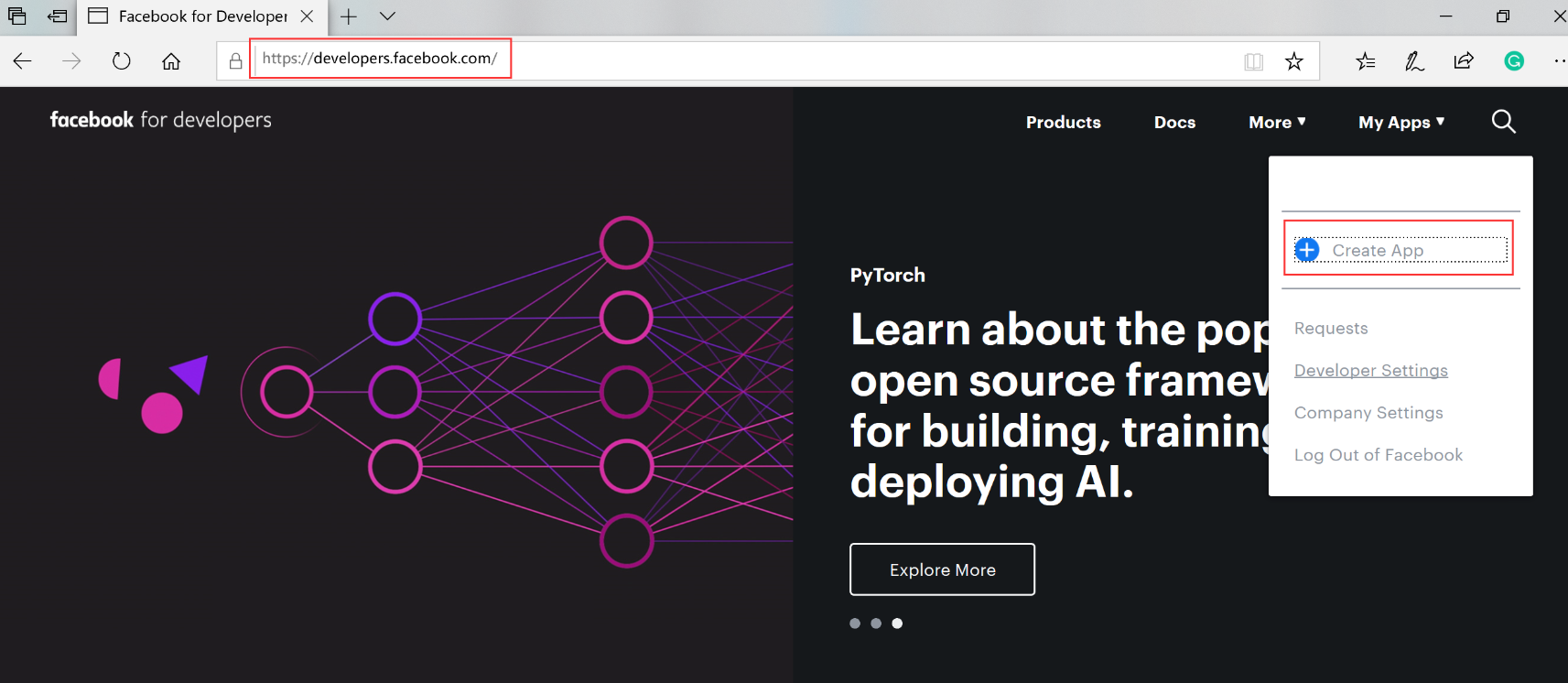Open a new tab with the plus icon
This screenshot has height=683, width=1568.
tap(349, 16)
